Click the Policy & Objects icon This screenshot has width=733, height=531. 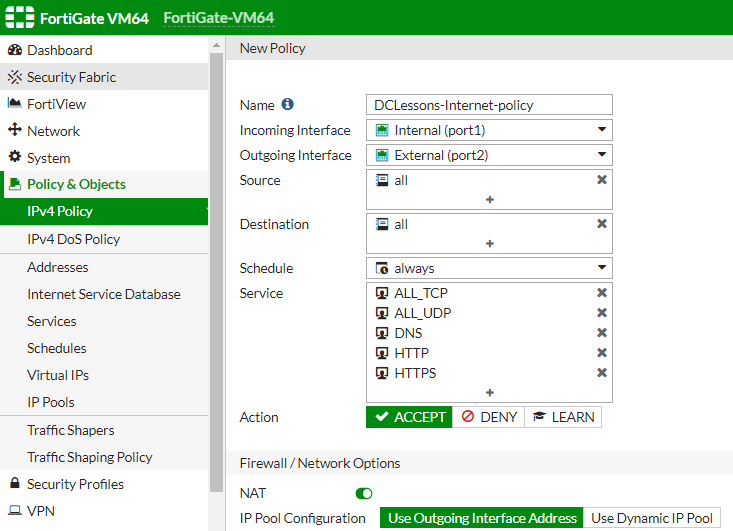click(x=15, y=184)
